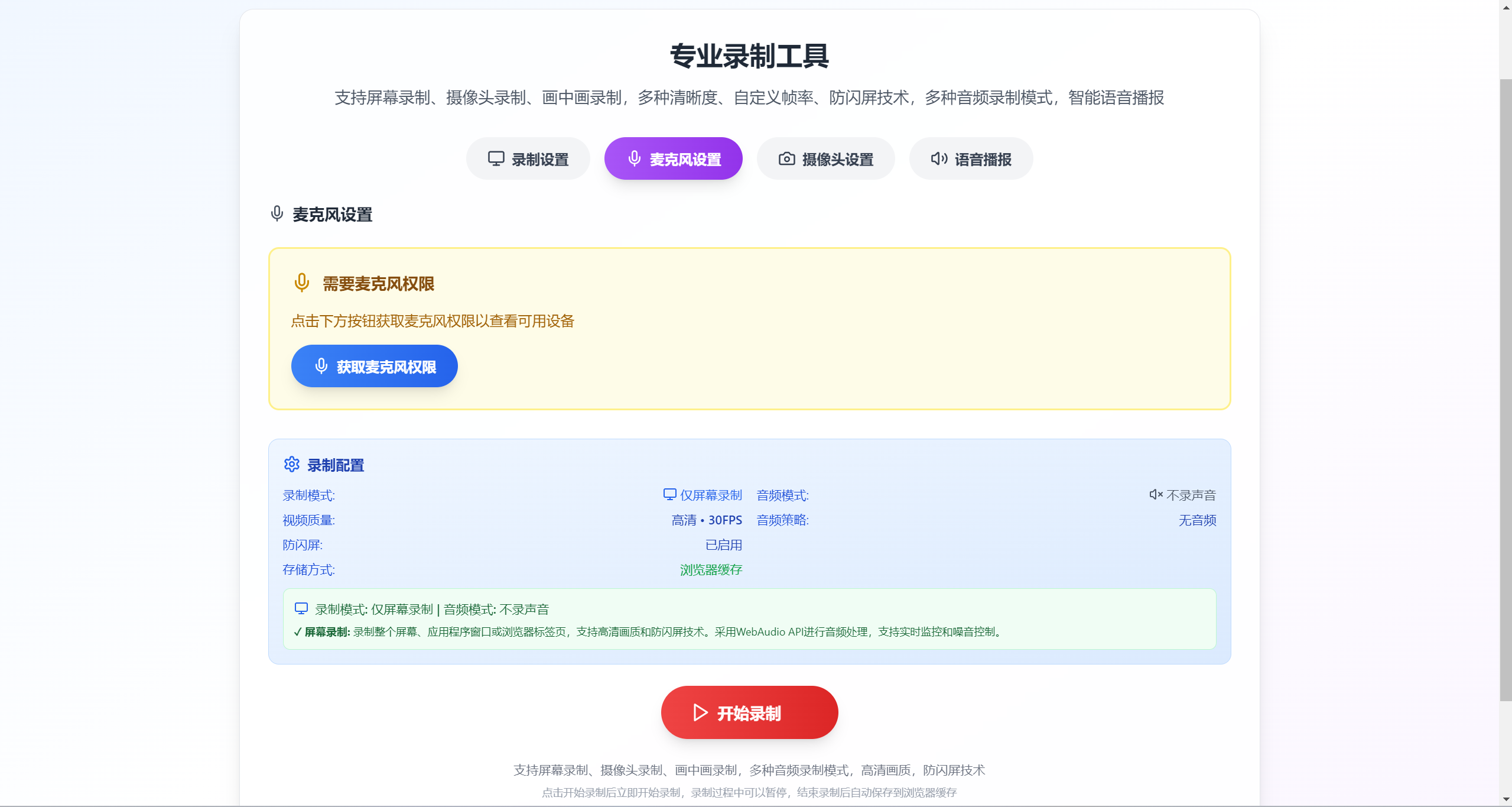Viewport: 1512px width, 807px height.
Task: Click the scrollbar down arrow
Action: (x=1506, y=799)
